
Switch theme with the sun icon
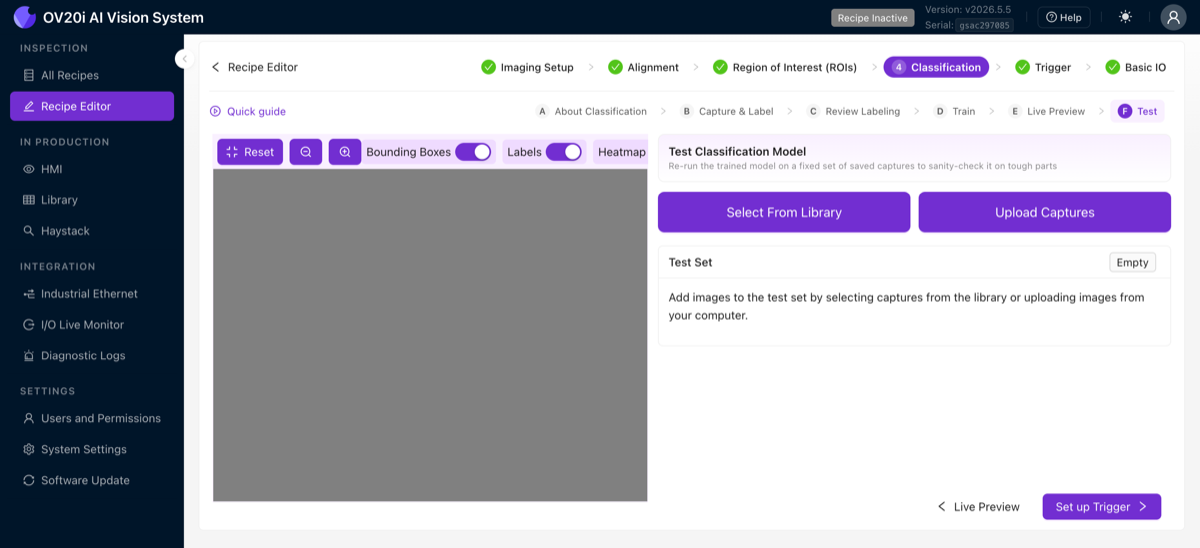point(1126,17)
